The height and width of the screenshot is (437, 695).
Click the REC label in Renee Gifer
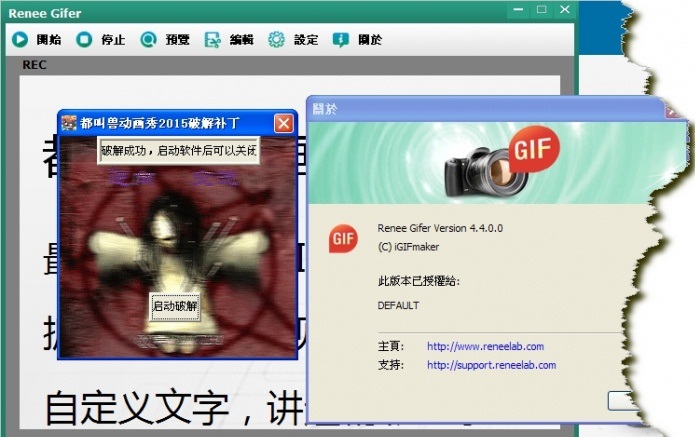point(34,65)
